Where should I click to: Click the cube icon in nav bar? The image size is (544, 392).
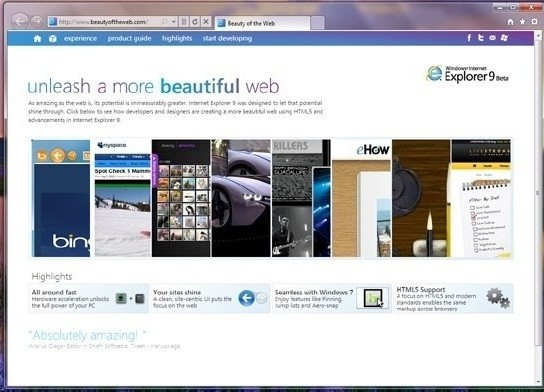click(52, 39)
